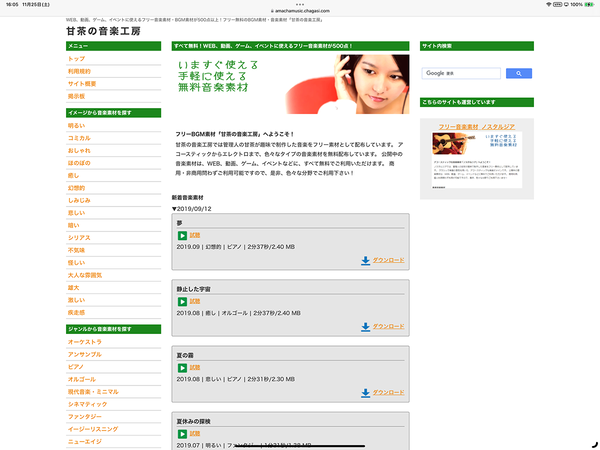This screenshot has height=450, width=600.
Task: Tap the battery icon in the status bar
Action: point(589,5)
